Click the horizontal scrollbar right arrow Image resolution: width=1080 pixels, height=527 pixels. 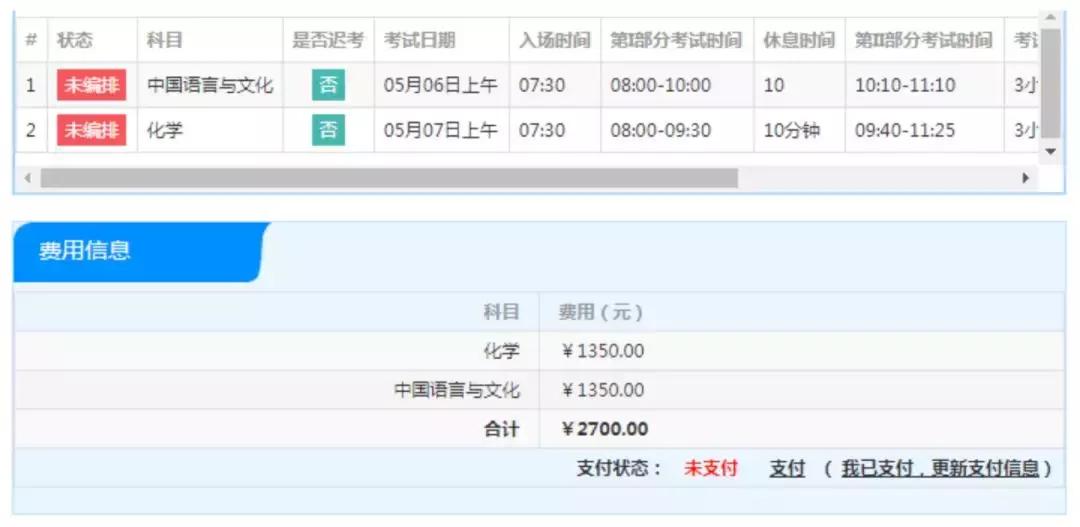(1026, 178)
